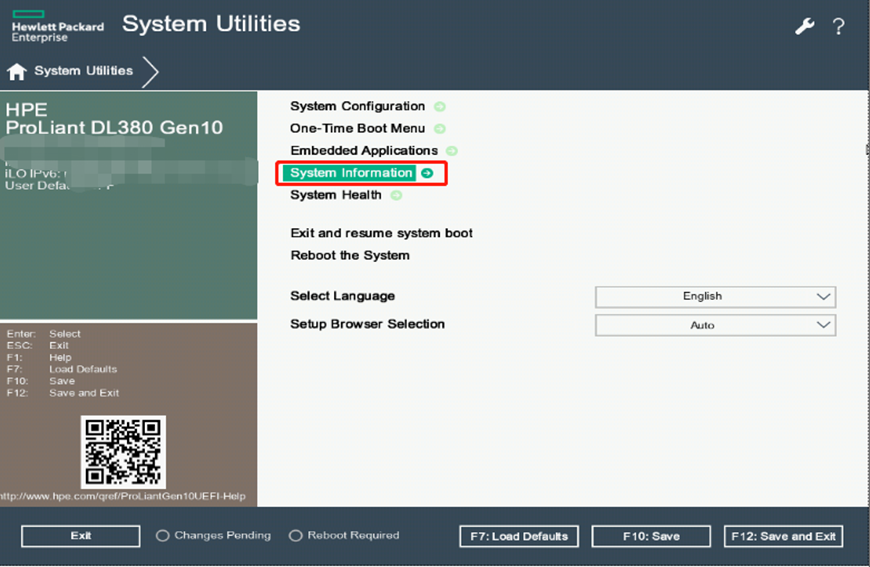Screen dimensions: 870x567
Task: Click the home icon in breadcrumb
Action: pyautogui.click(x=16, y=72)
